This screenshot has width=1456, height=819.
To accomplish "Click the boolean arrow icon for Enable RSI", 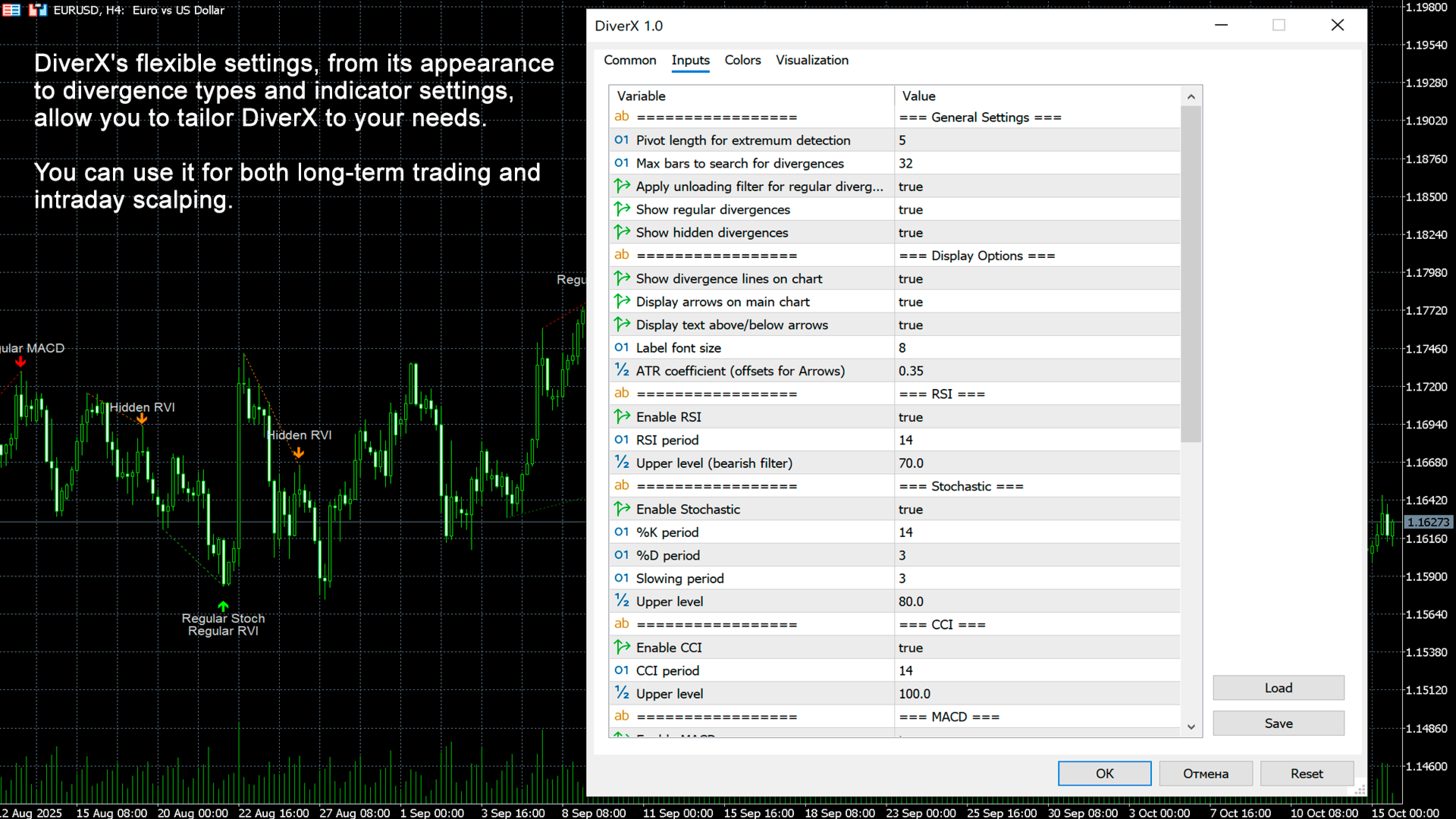I will tap(622, 417).
